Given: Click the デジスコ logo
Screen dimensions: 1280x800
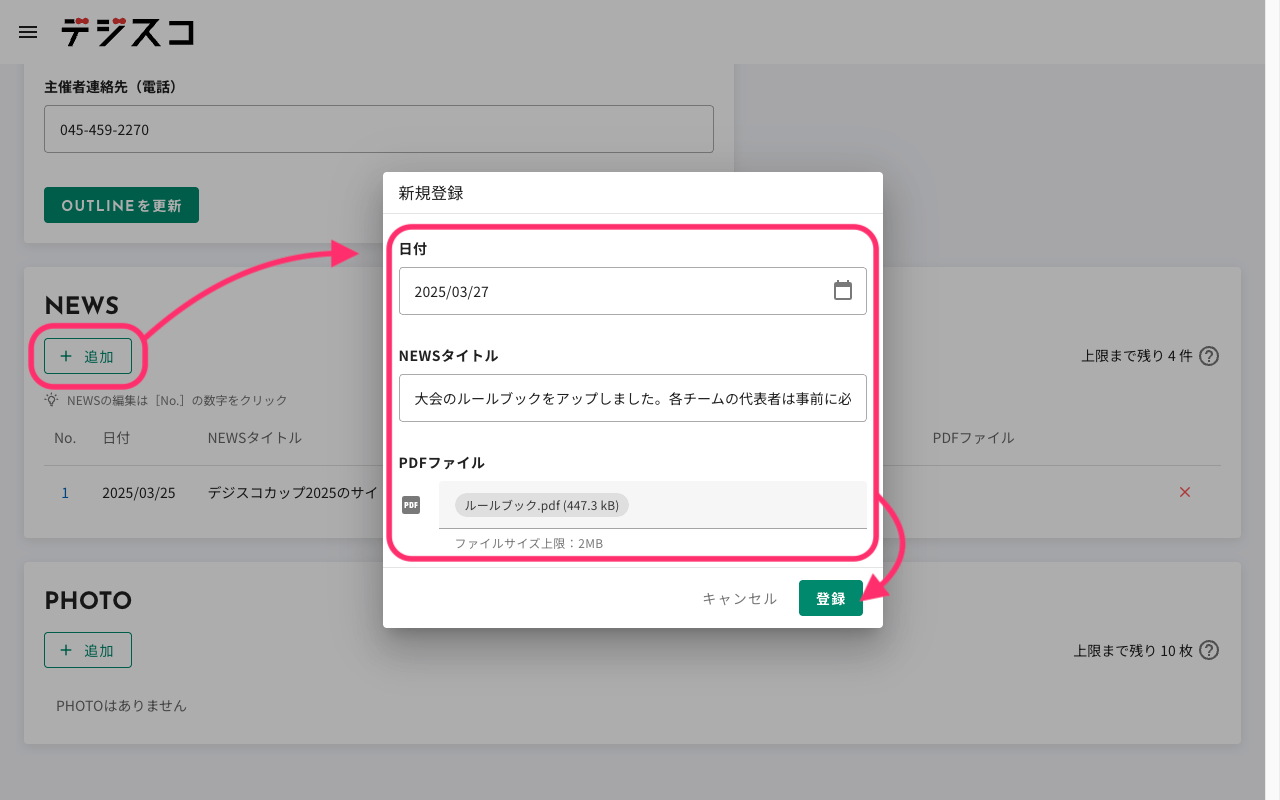Looking at the screenshot, I should (x=126, y=31).
